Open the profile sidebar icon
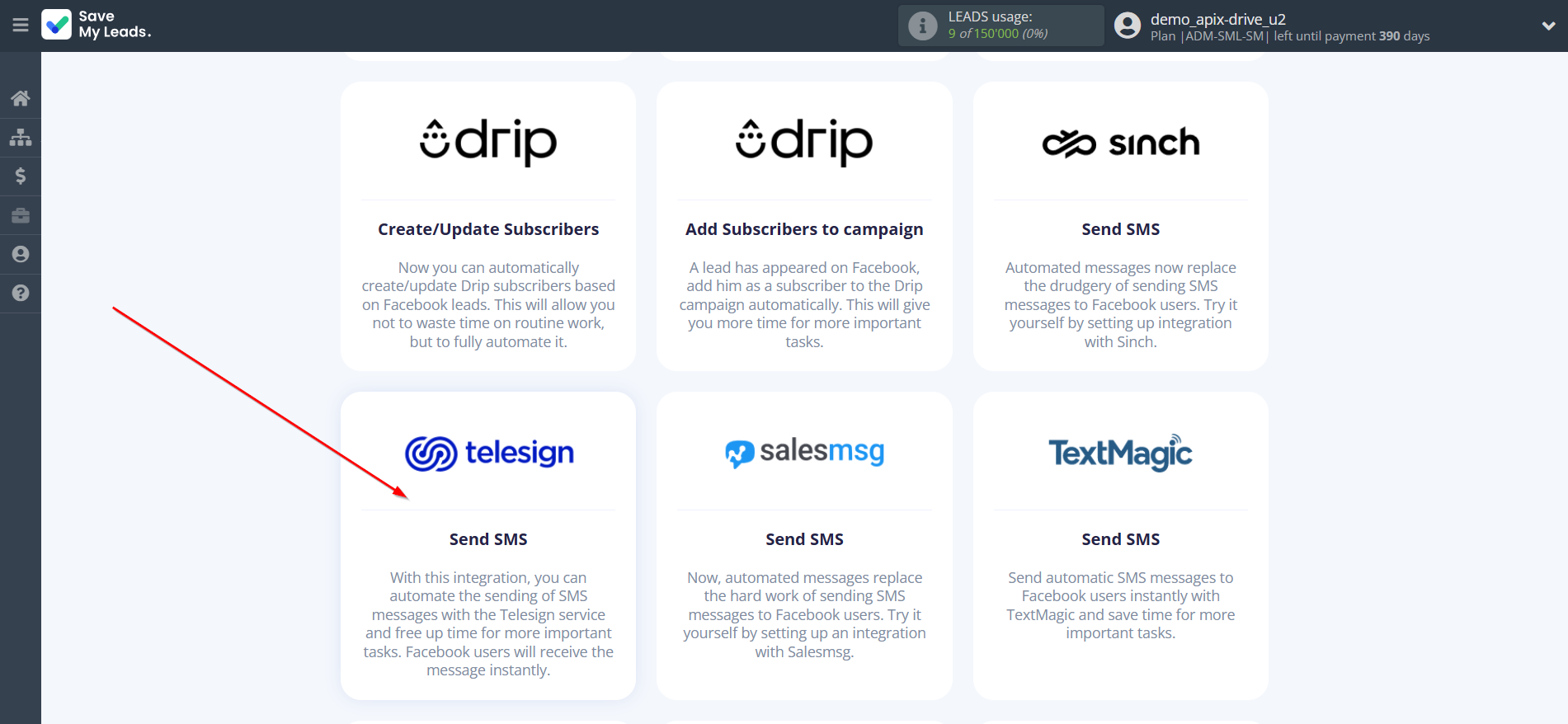The image size is (1568, 724). [21, 255]
